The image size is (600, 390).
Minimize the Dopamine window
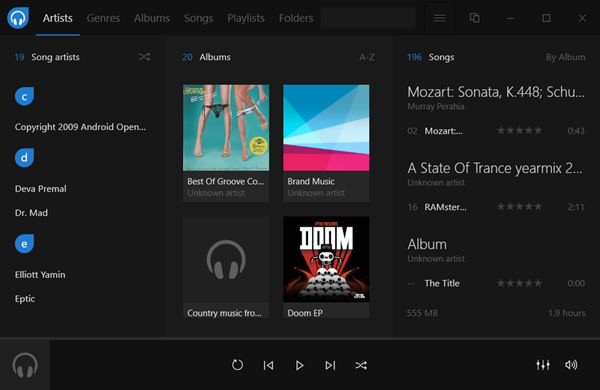510,18
